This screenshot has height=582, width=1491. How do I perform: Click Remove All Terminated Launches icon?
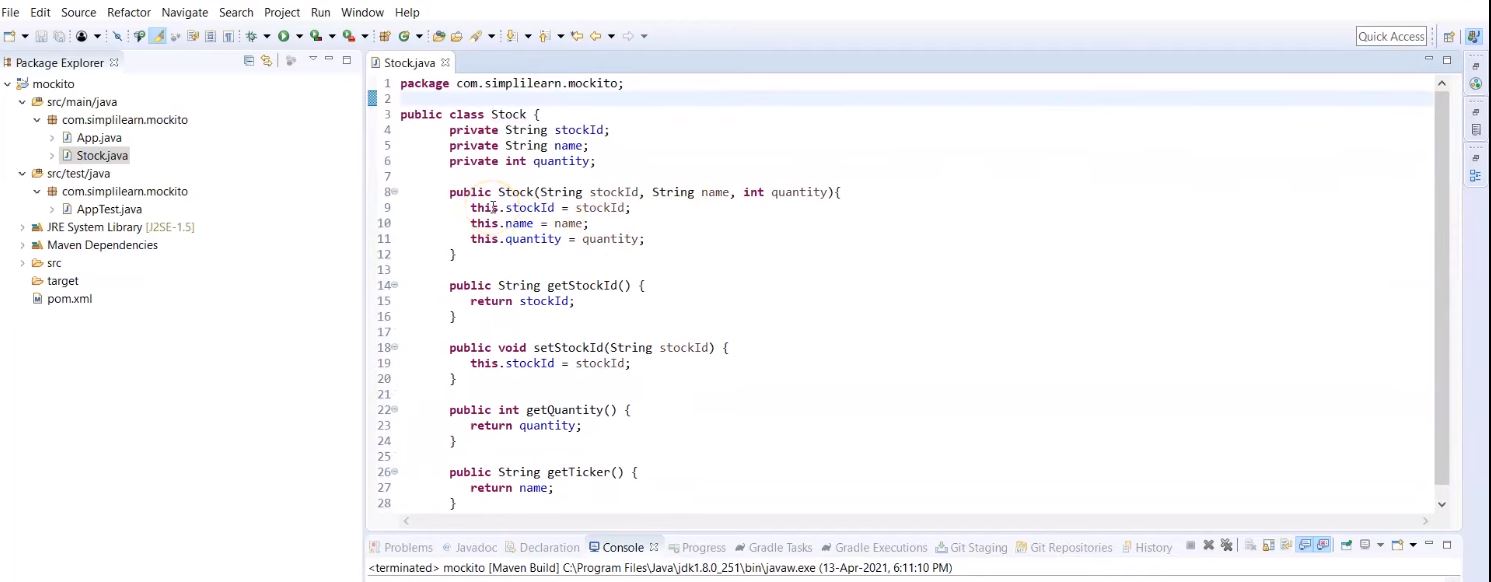click(1226, 546)
